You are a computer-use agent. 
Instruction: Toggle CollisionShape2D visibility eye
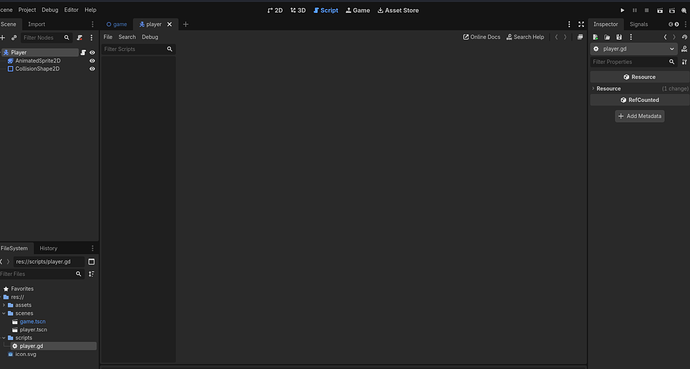pos(92,69)
